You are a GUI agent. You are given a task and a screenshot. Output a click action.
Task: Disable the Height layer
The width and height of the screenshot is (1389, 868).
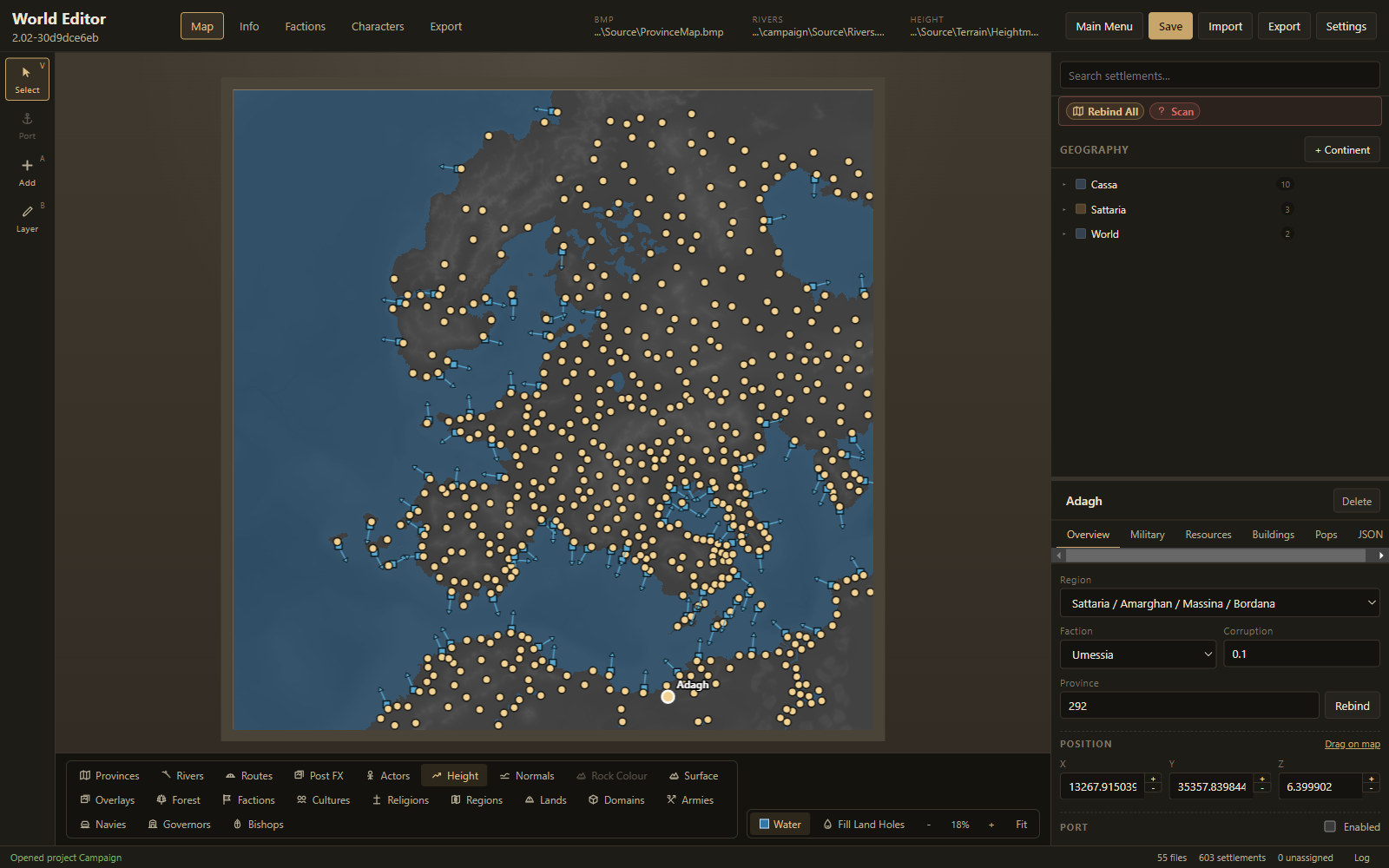point(454,776)
